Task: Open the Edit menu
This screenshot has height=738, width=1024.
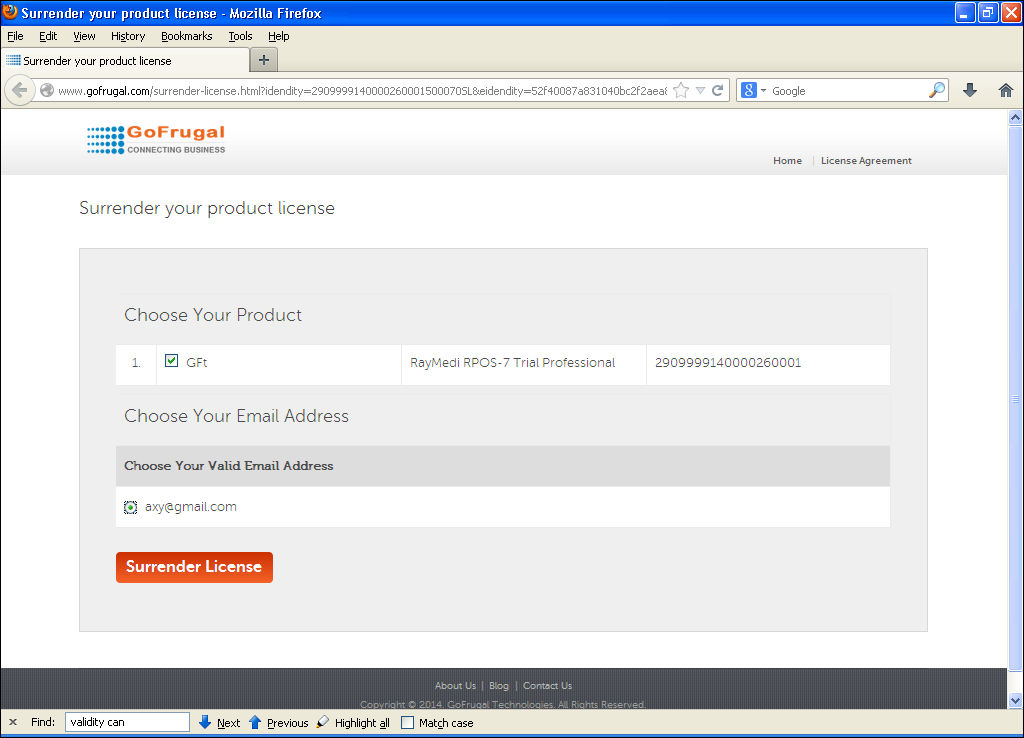Action: pyautogui.click(x=48, y=36)
